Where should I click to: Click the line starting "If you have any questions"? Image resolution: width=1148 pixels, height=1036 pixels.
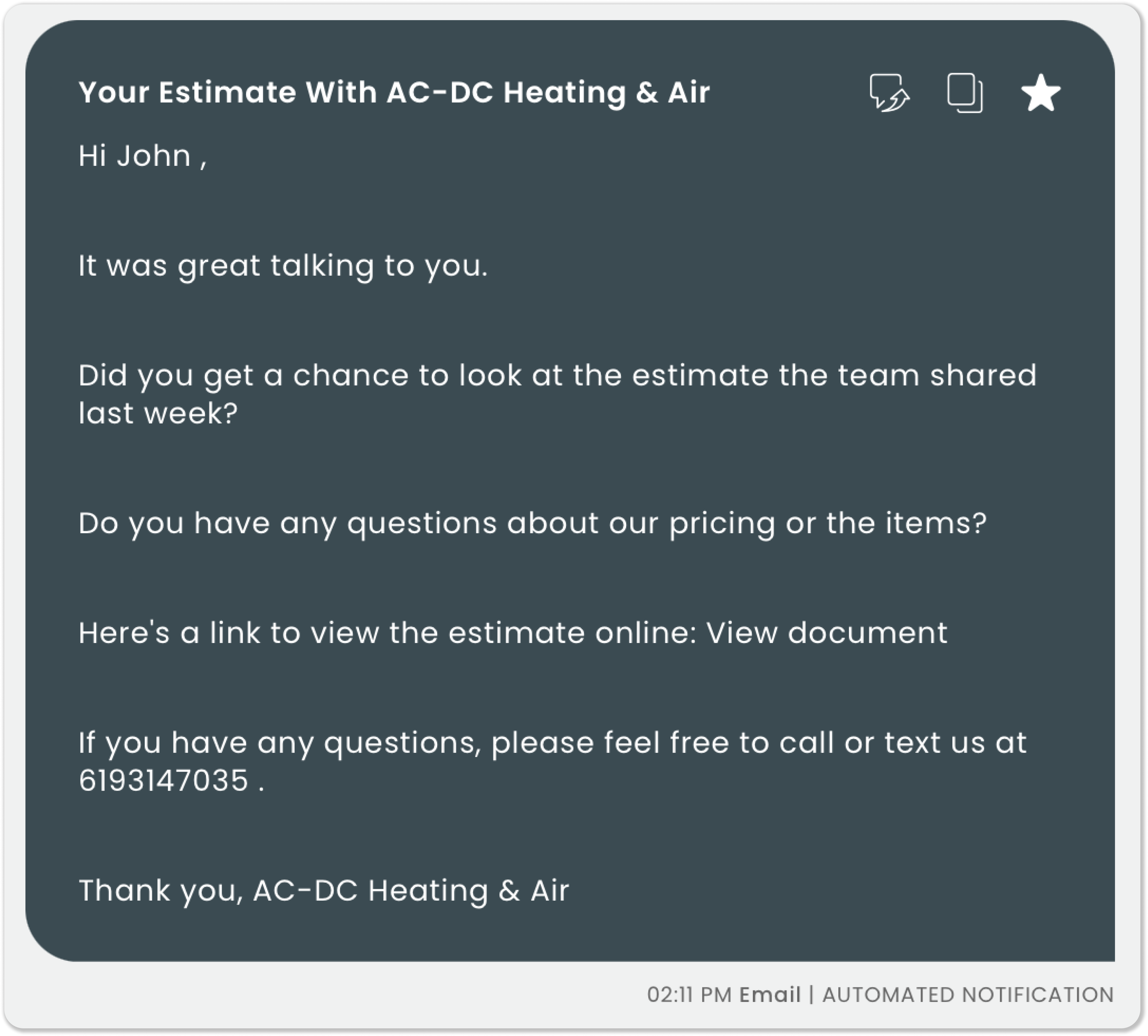(x=552, y=743)
